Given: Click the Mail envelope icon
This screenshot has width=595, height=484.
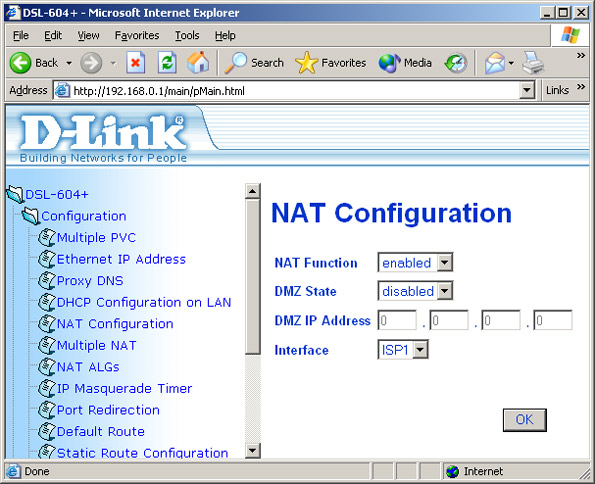Looking at the screenshot, I should point(494,63).
